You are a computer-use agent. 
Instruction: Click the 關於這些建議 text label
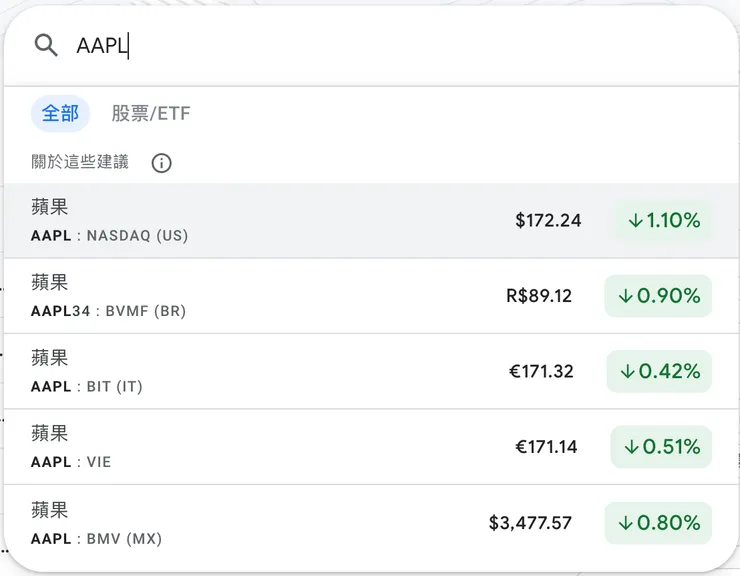tap(80, 162)
